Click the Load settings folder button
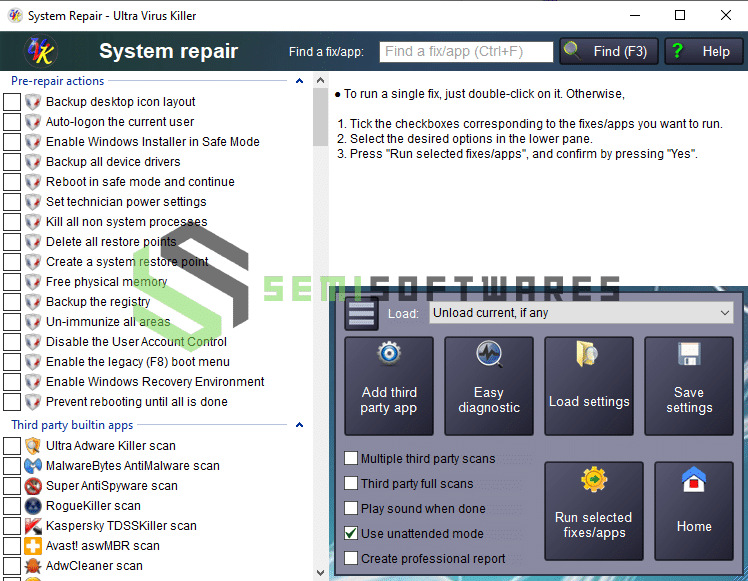The width and height of the screenshot is (748, 581). 589,386
